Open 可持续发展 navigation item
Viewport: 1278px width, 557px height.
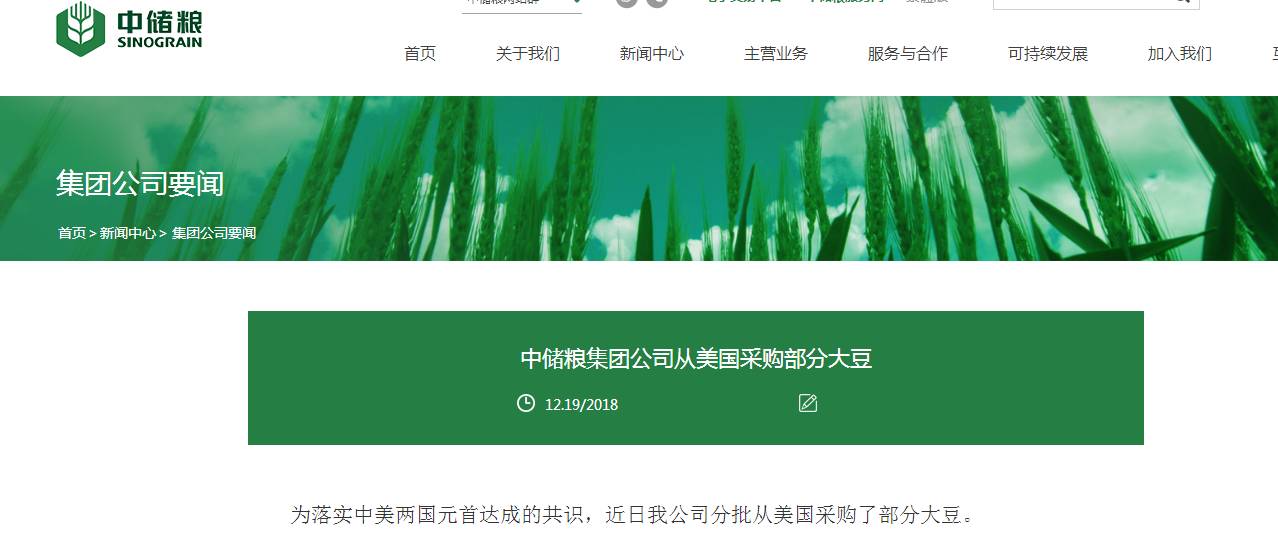pos(1048,54)
